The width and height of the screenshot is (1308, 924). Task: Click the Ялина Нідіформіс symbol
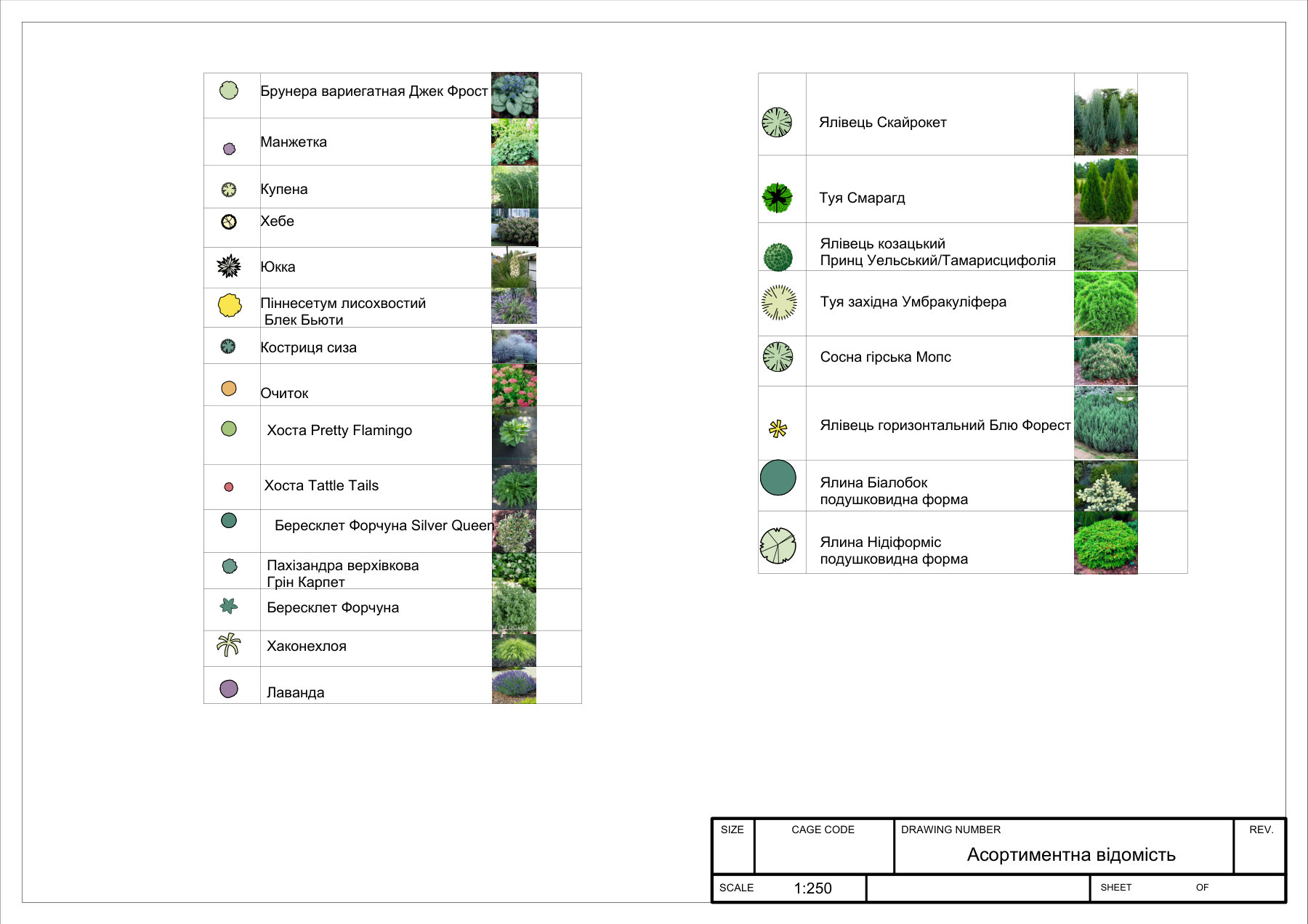pos(778,546)
